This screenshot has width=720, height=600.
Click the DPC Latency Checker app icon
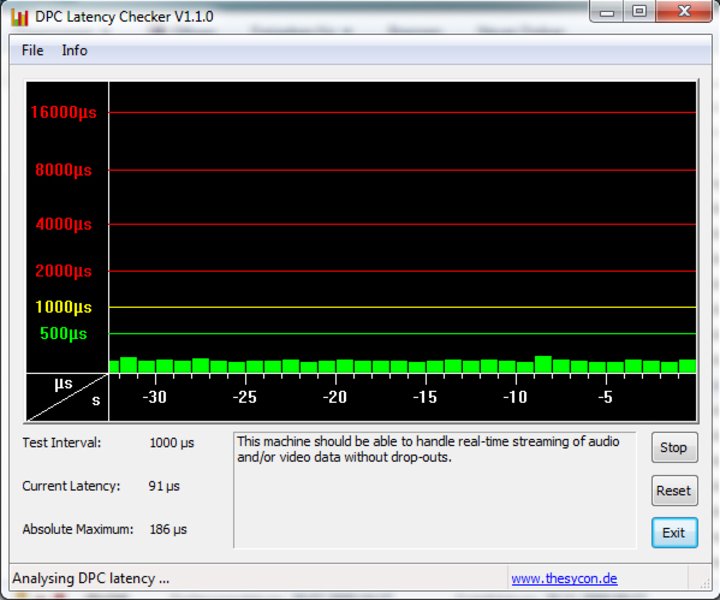(x=19, y=17)
